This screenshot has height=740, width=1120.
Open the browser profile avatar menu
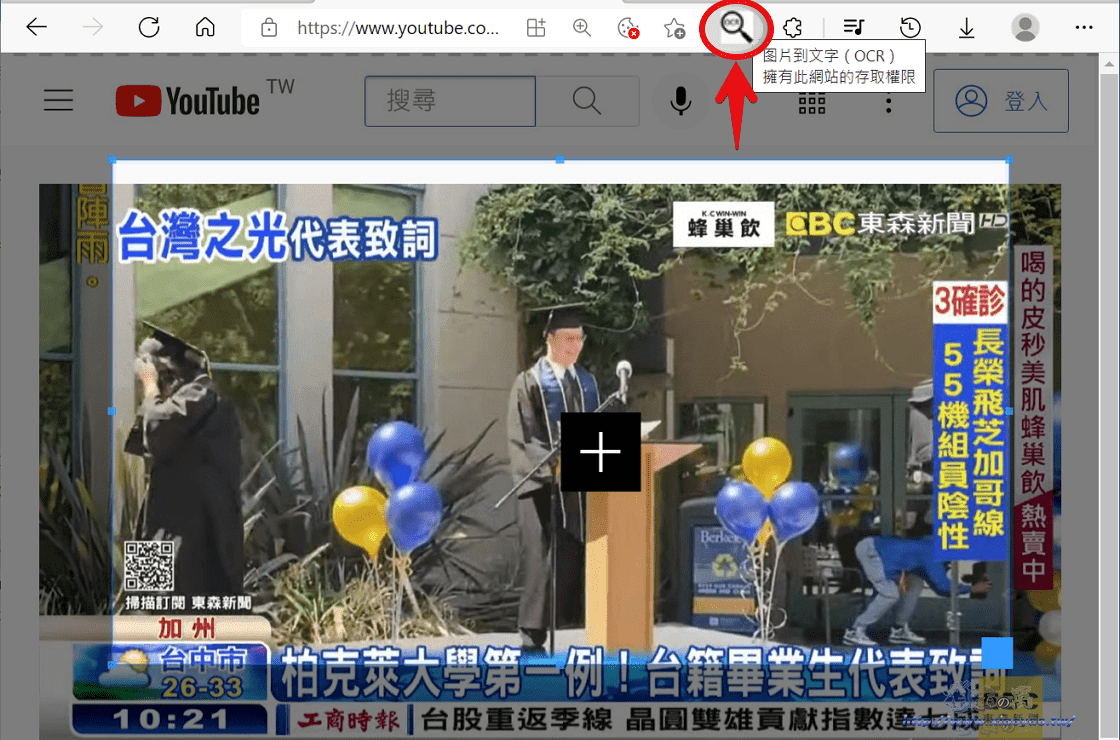[x=1025, y=27]
